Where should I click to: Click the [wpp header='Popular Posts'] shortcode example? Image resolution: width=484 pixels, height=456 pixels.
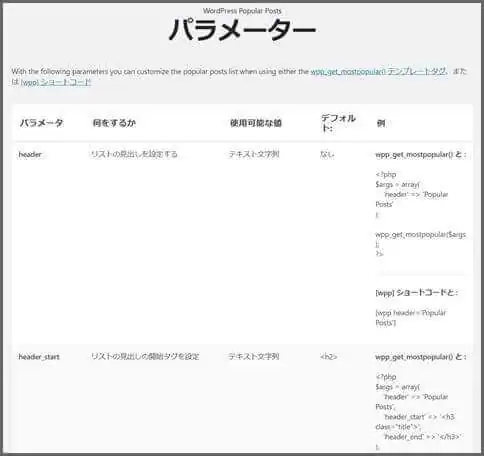(x=411, y=318)
